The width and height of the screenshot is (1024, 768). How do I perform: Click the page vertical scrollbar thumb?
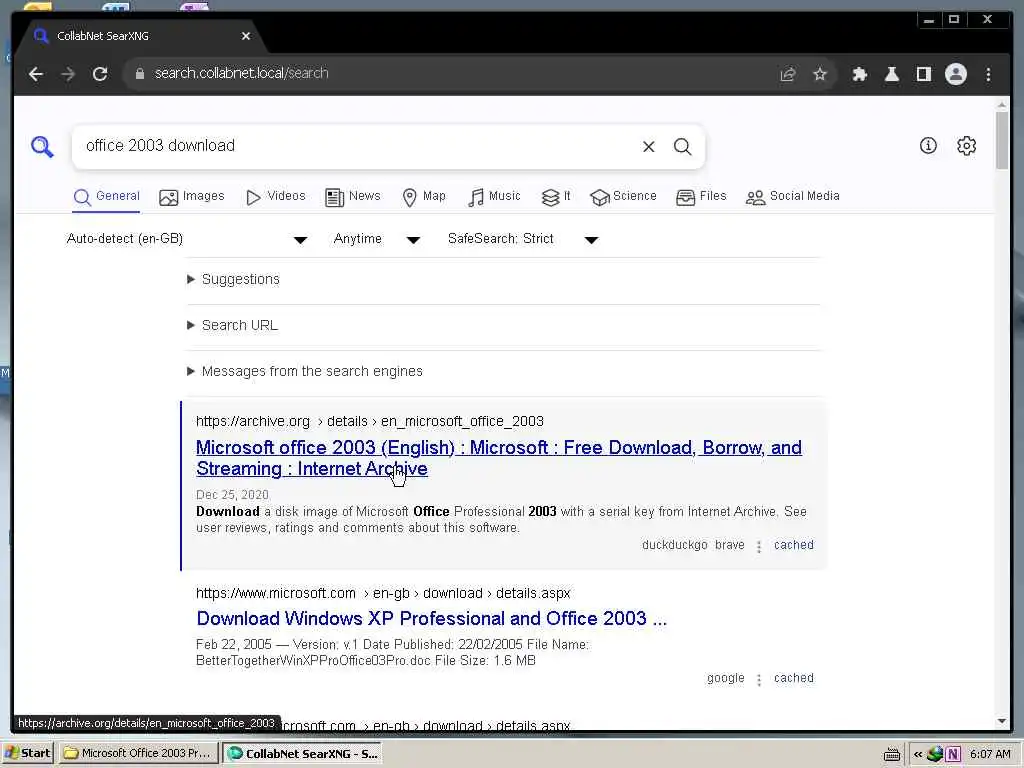(x=1002, y=140)
